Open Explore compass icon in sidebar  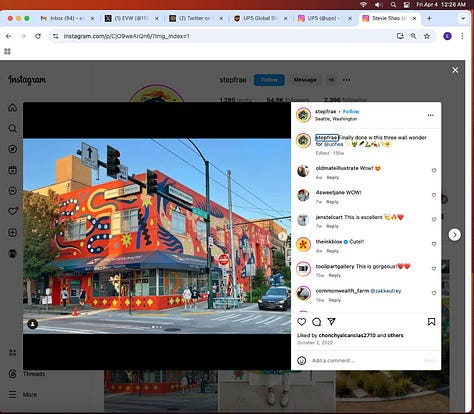pos(13,149)
